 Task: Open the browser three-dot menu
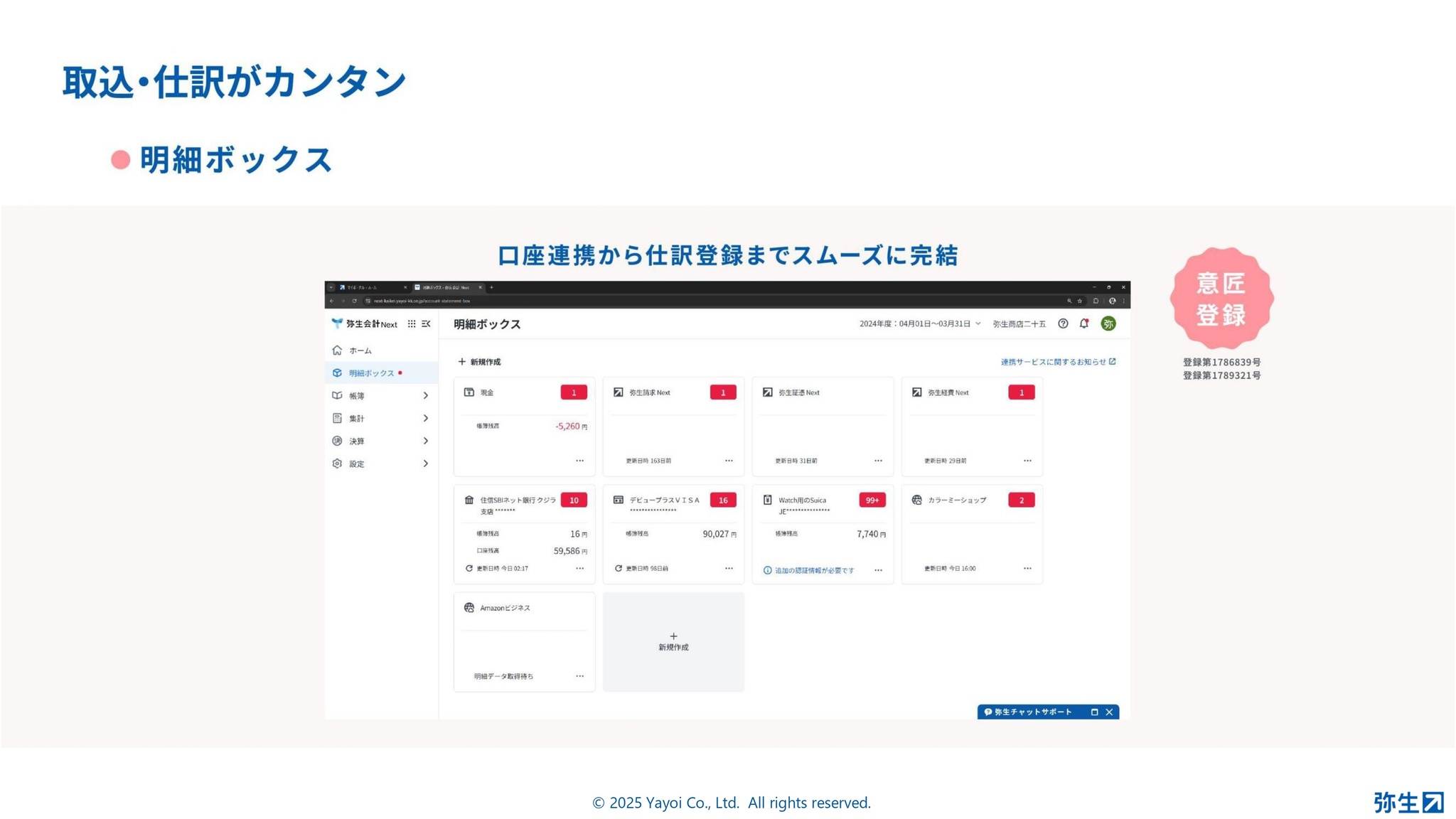1123,301
